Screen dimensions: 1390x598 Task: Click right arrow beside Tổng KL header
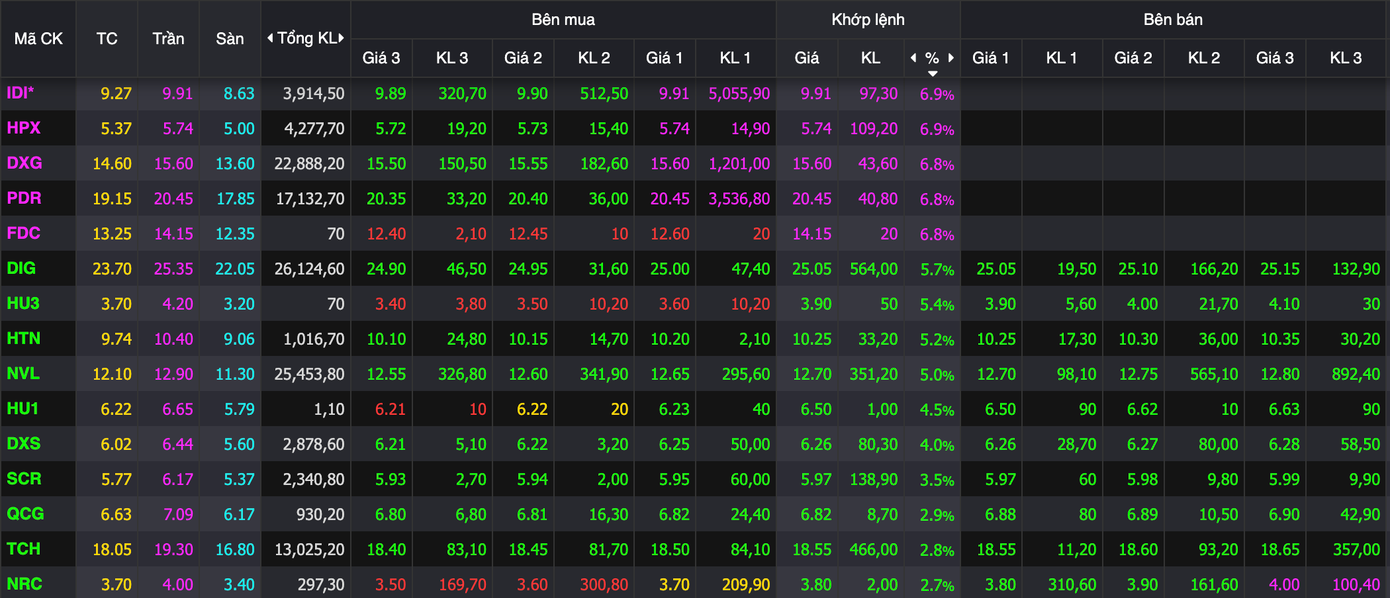[x=342, y=39]
